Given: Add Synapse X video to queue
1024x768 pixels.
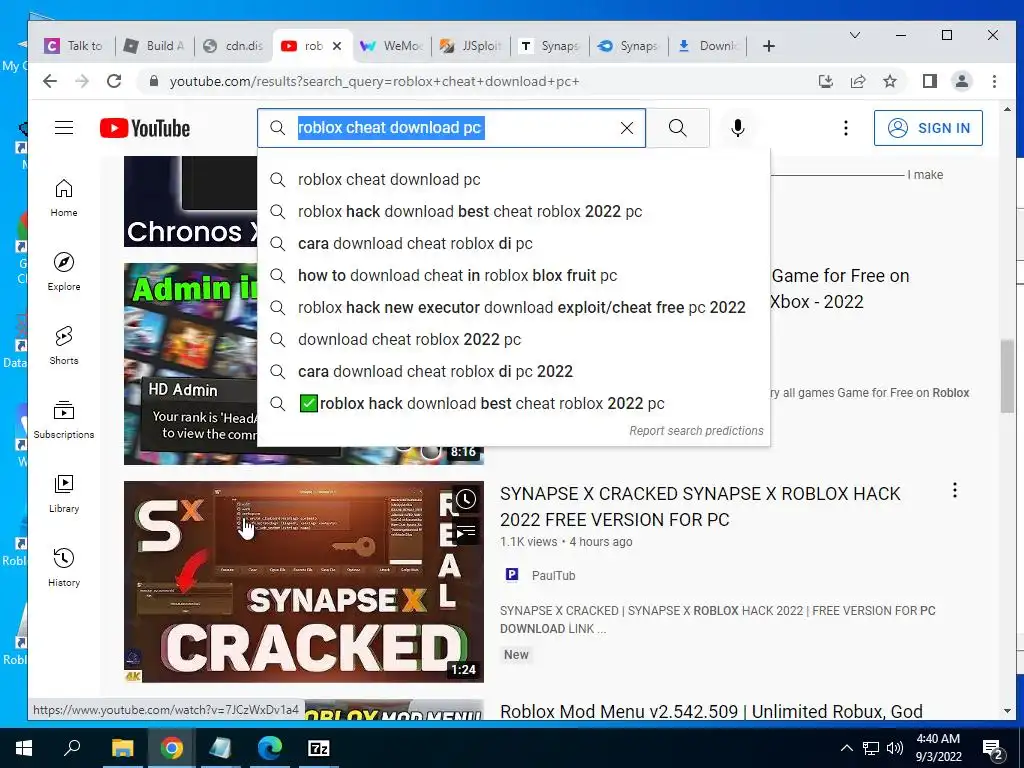Looking at the screenshot, I should (x=466, y=532).
